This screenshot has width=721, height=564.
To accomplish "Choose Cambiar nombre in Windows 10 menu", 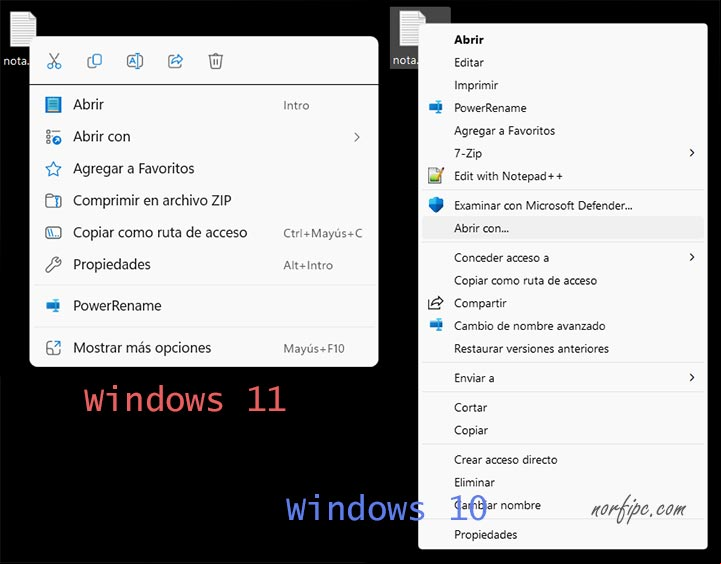I will (x=563, y=505).
